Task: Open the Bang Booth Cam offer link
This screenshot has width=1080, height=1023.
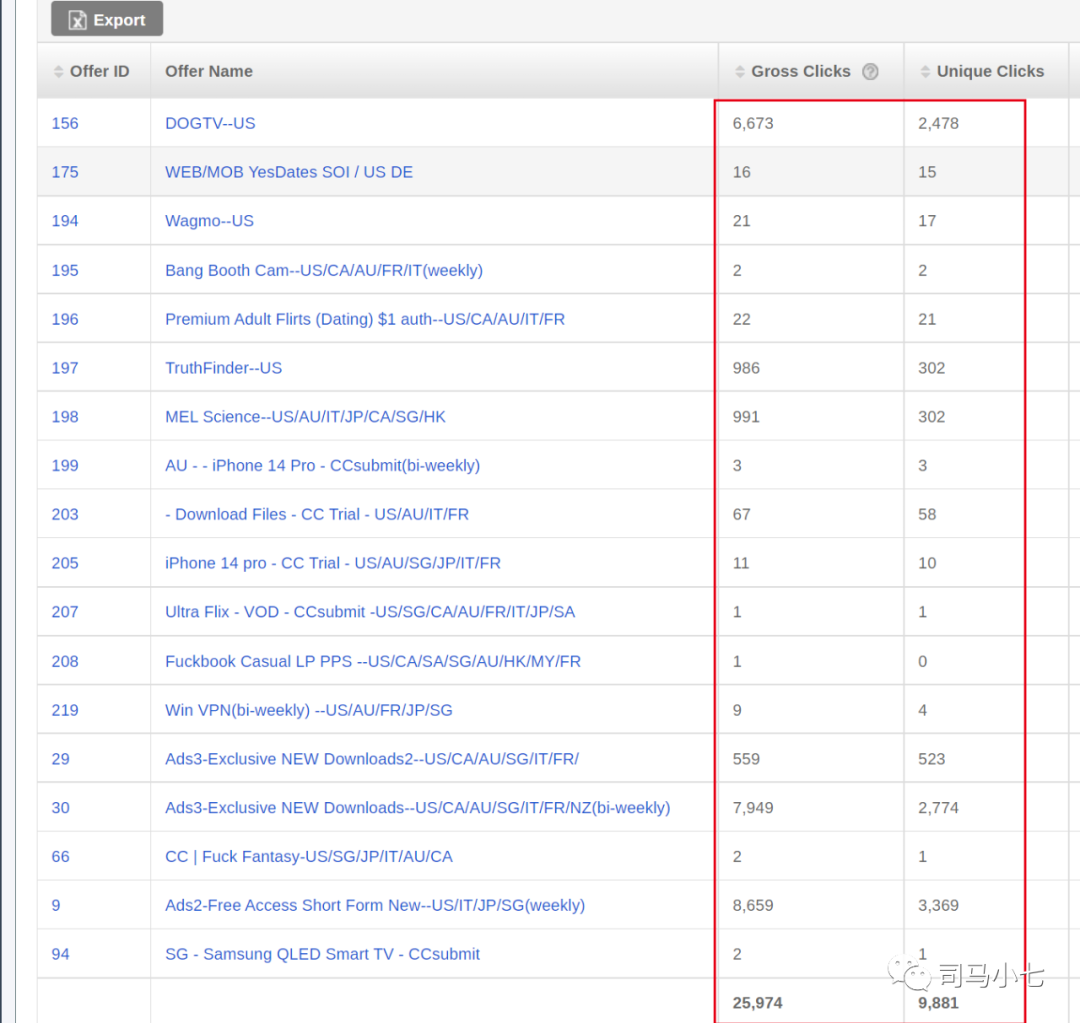Action: (324, 270)
